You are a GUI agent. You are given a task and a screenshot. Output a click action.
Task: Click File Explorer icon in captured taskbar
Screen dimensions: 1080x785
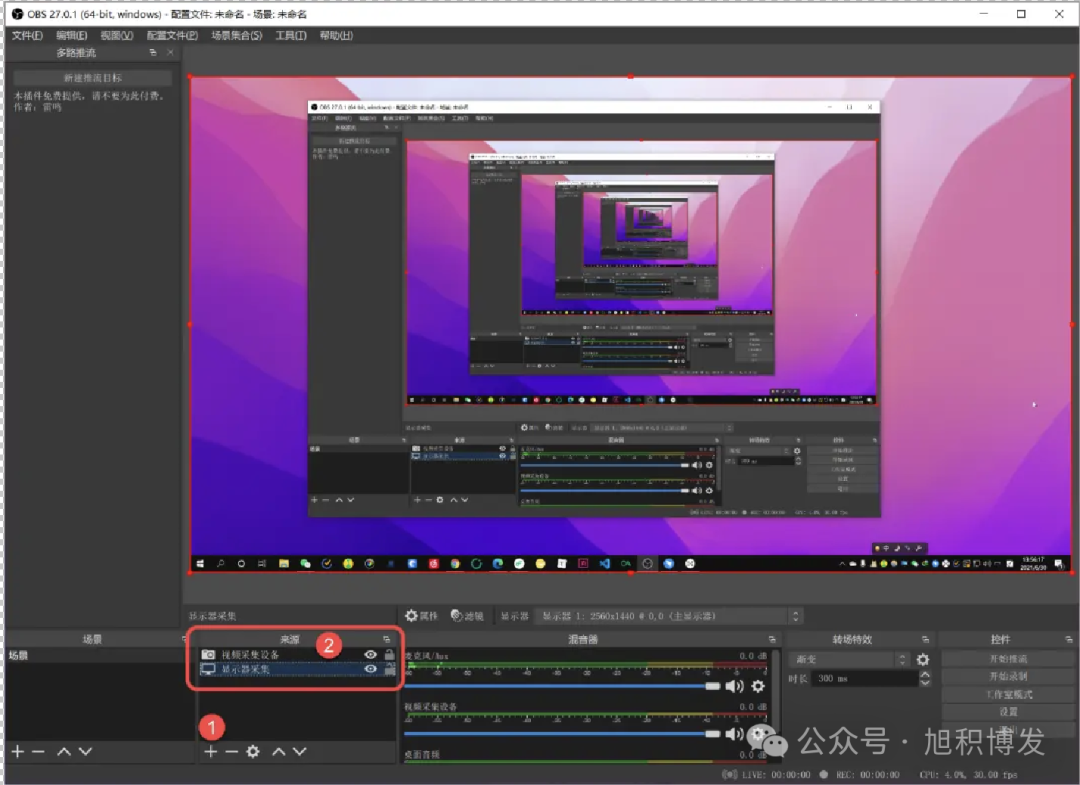point(284,564)
